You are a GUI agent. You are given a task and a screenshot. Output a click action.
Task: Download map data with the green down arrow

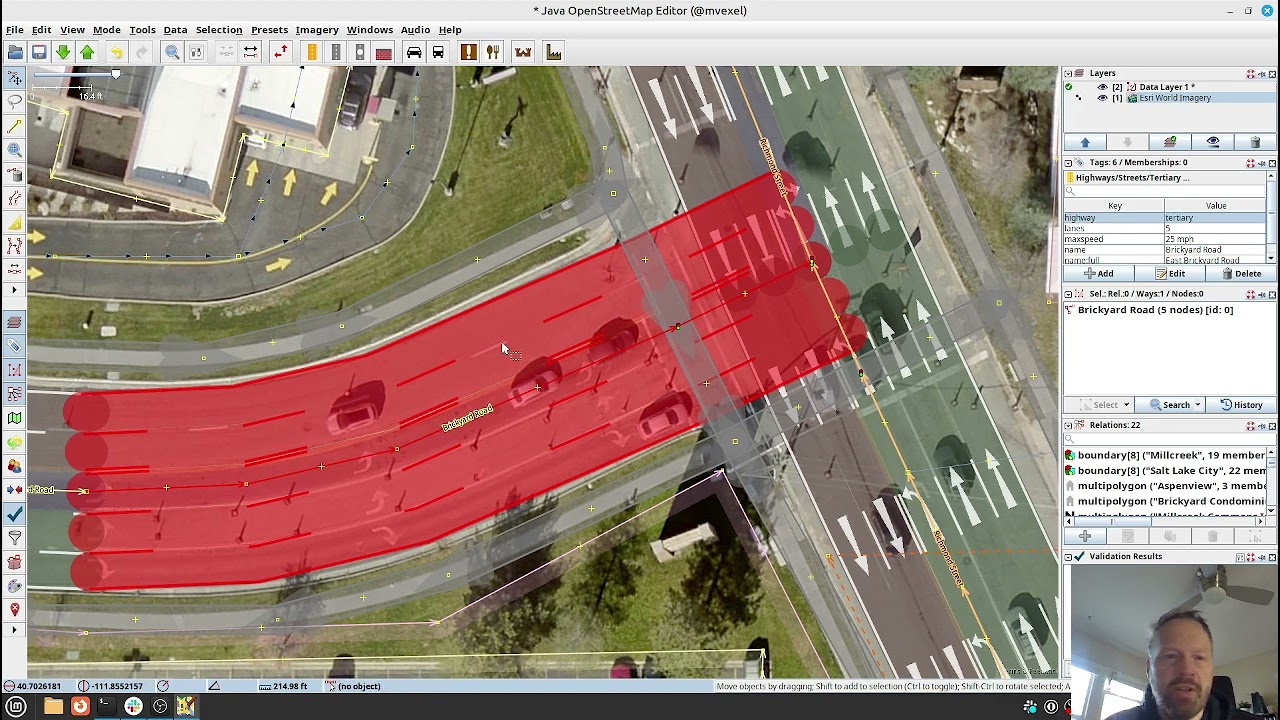(63, 52)
